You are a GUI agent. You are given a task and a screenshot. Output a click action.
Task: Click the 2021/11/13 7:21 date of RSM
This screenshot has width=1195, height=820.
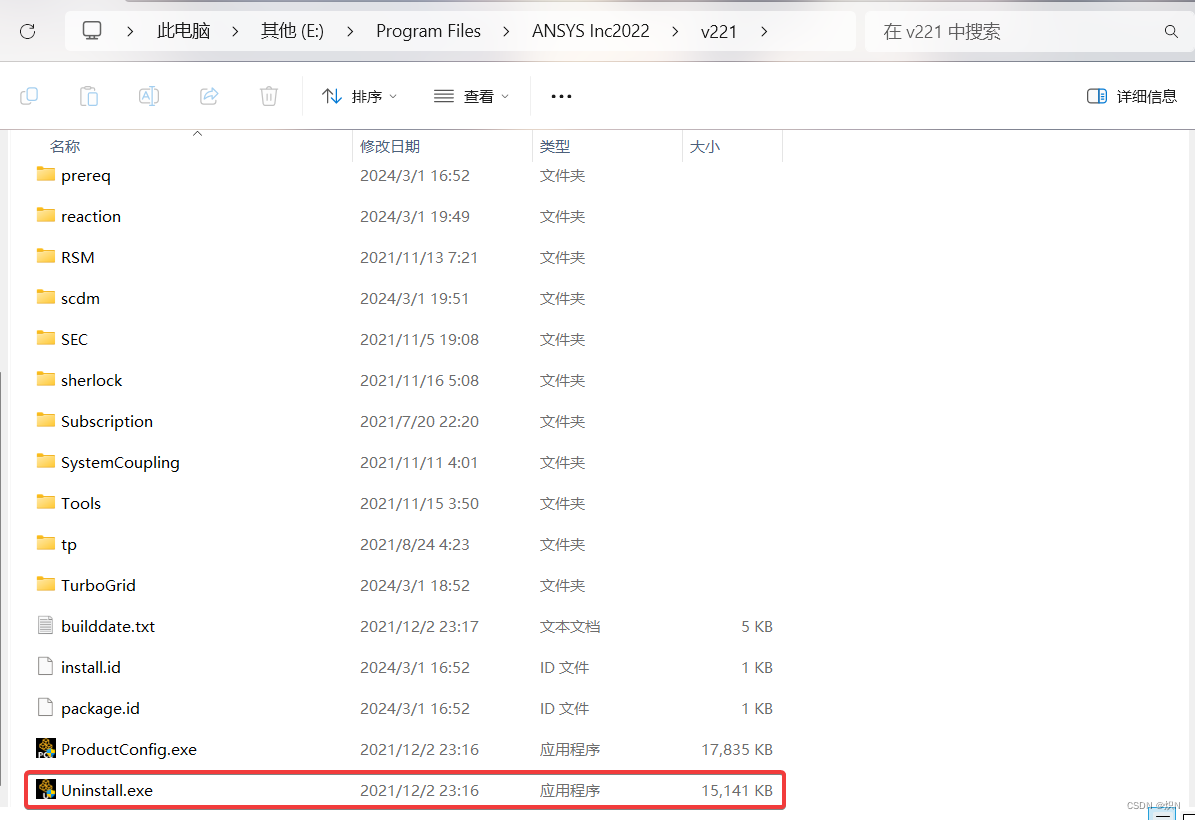(x=419, y=258)
